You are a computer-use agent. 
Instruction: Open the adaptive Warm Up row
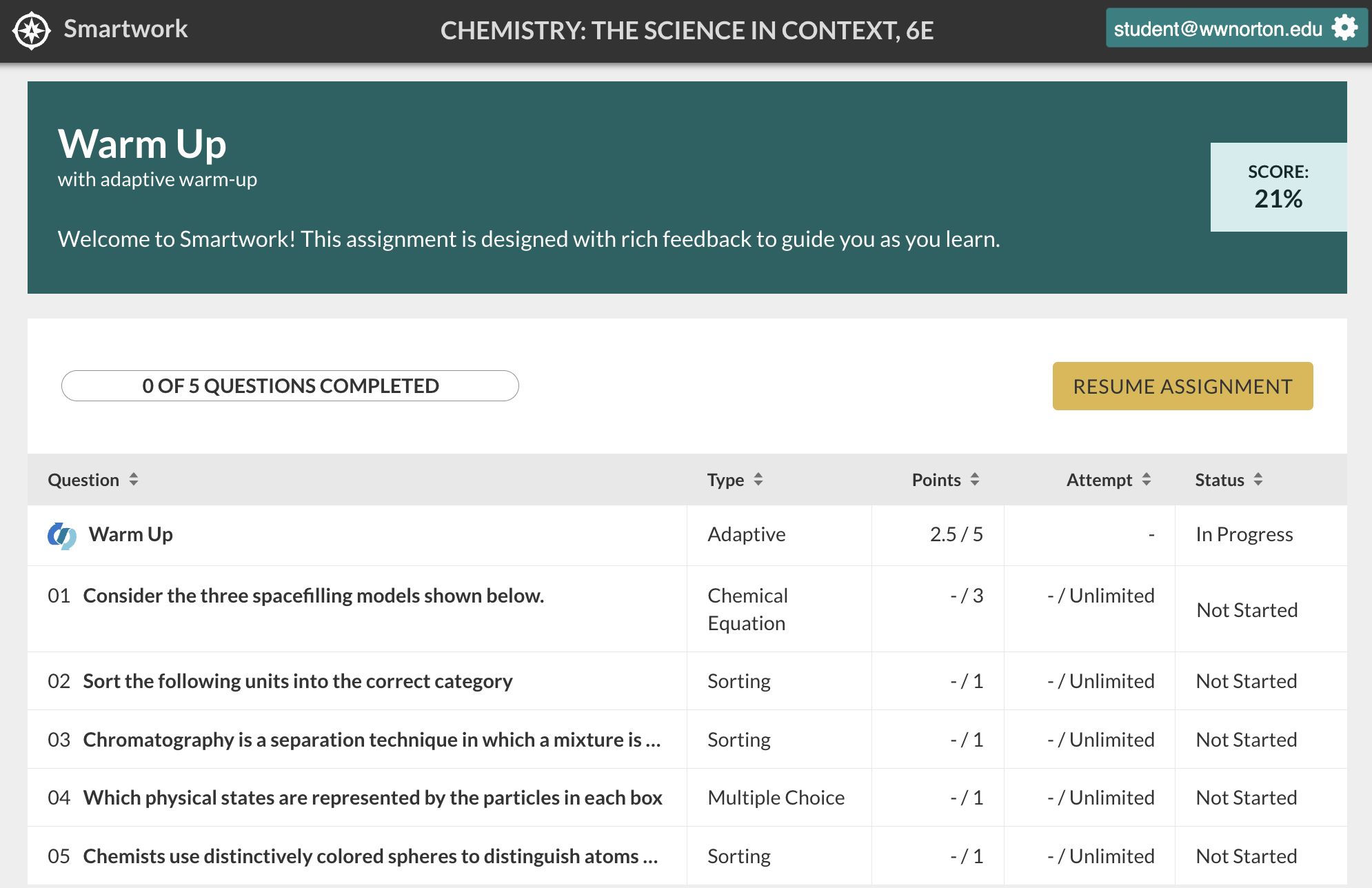(x=131, y=534)
